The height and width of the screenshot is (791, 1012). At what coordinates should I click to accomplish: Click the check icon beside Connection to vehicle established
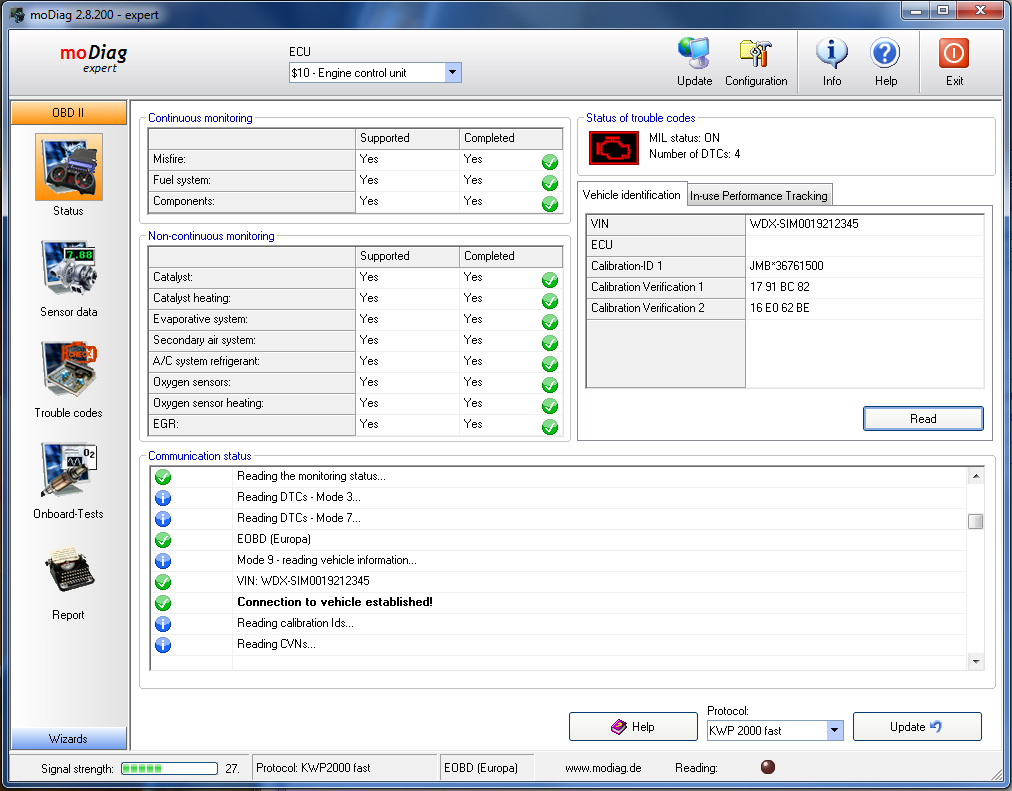pyautogui.click(x=163, y=603)
